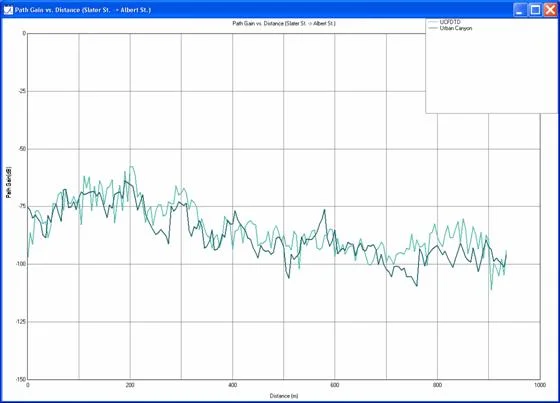Viewport: 560px width, 403px height.
Task: Click the Urban Canyon legend line swatch
Action: pyautogui.click(x=433, y=28)
